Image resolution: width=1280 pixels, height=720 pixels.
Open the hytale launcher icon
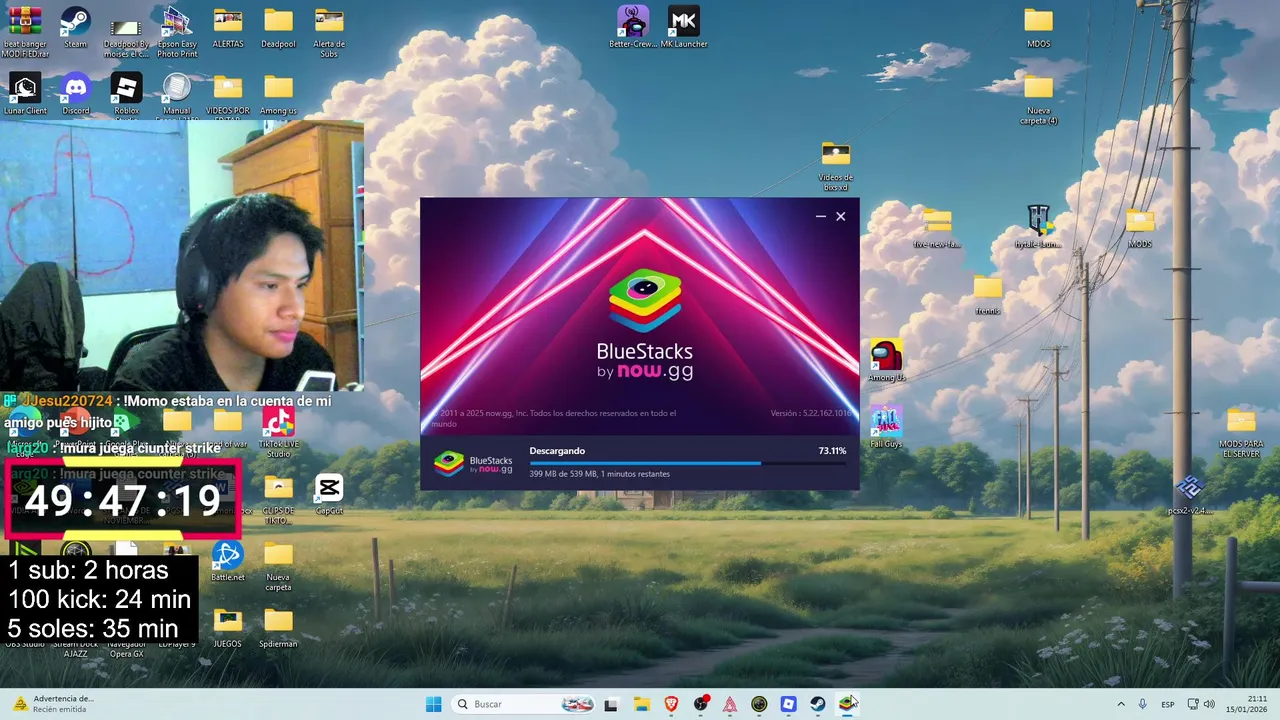click(x=1039, y=227)
